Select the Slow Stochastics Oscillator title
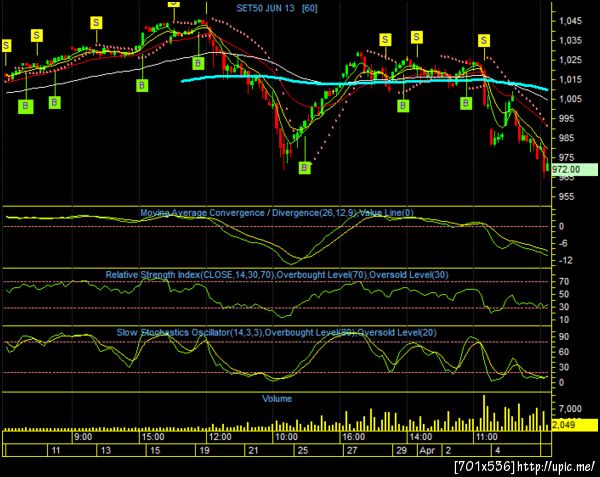Screen dimensions: 600x477 (277, 332)
